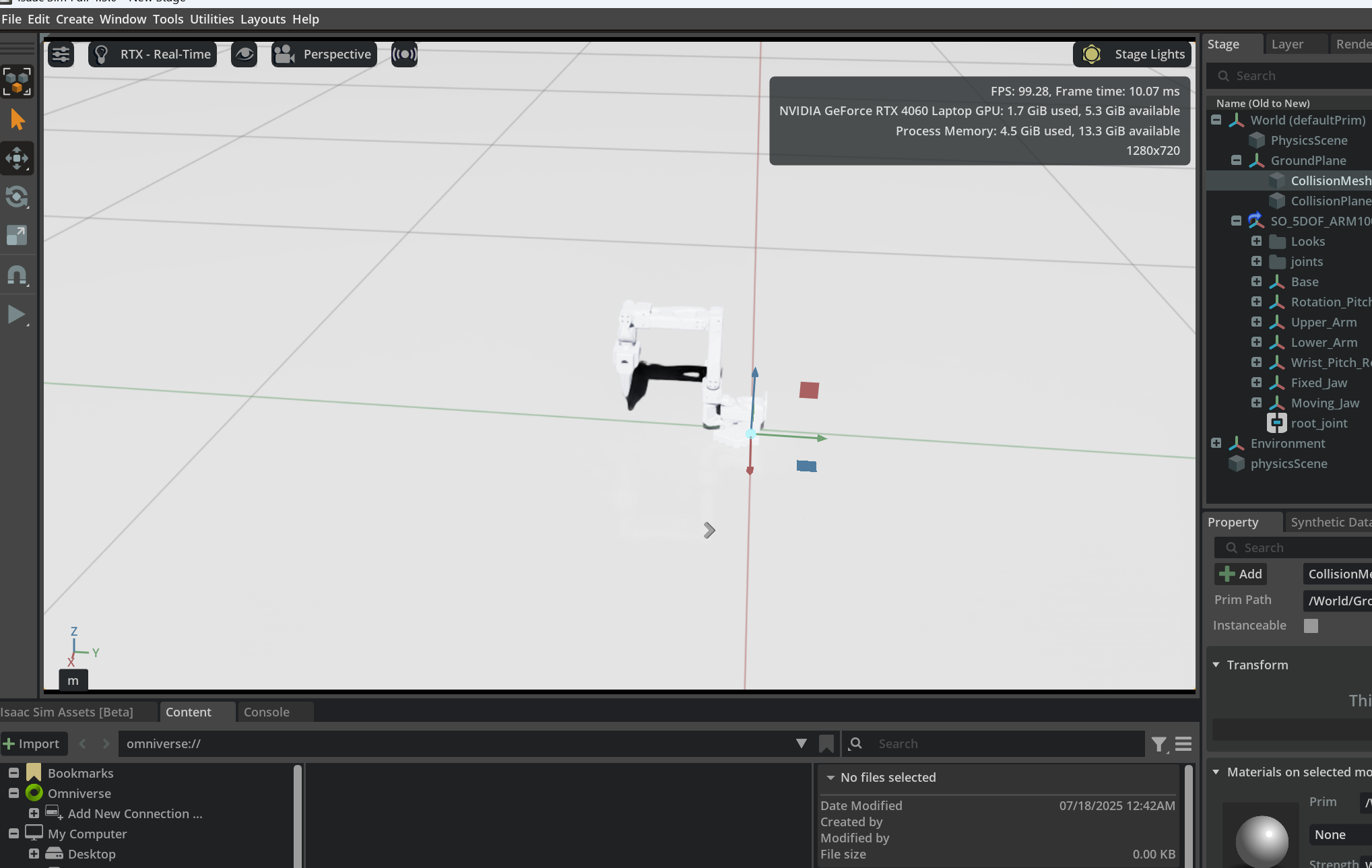Open the path history dropdown arrow
1372x868 pixels.
click(801, 743)
